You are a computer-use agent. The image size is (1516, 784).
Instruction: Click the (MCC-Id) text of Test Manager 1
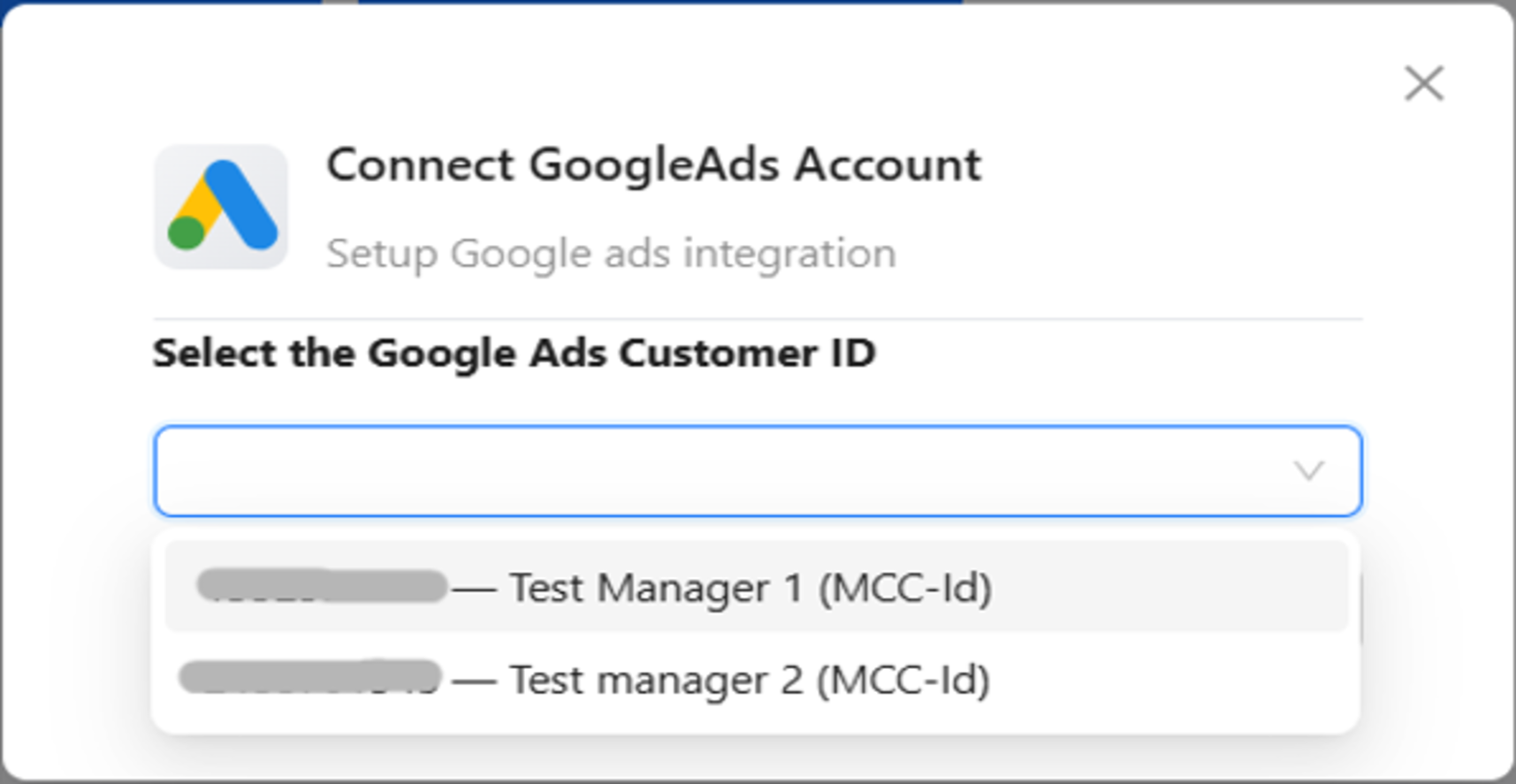point(904,588)
